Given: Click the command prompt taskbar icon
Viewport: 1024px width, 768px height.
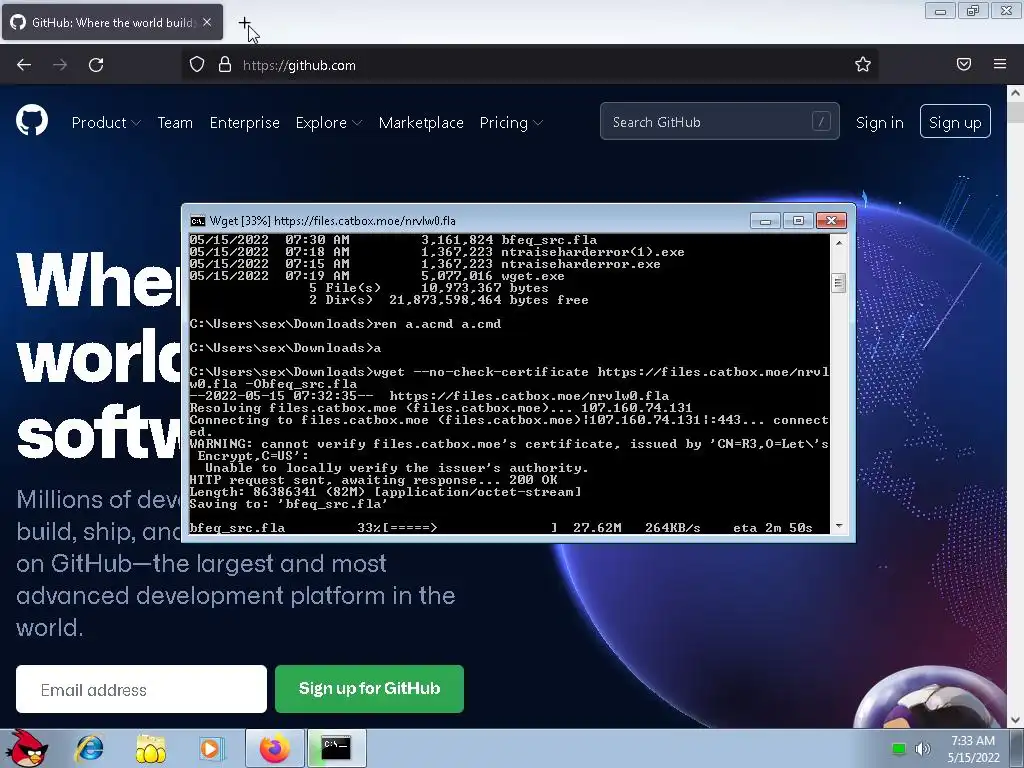Looking at the screenshot, I should 336,748.
